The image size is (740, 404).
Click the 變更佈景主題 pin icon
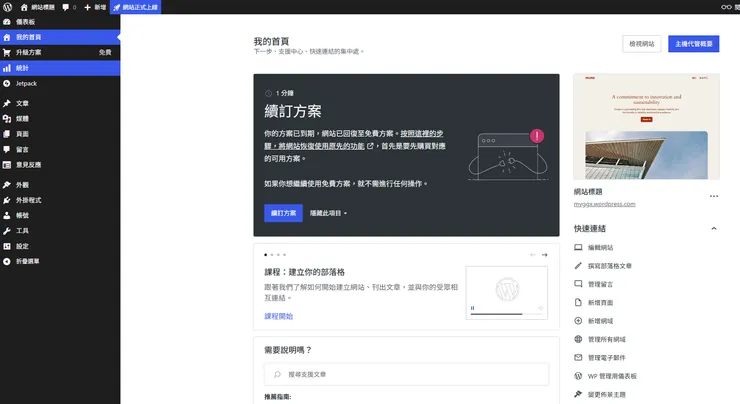pos(578,394)
